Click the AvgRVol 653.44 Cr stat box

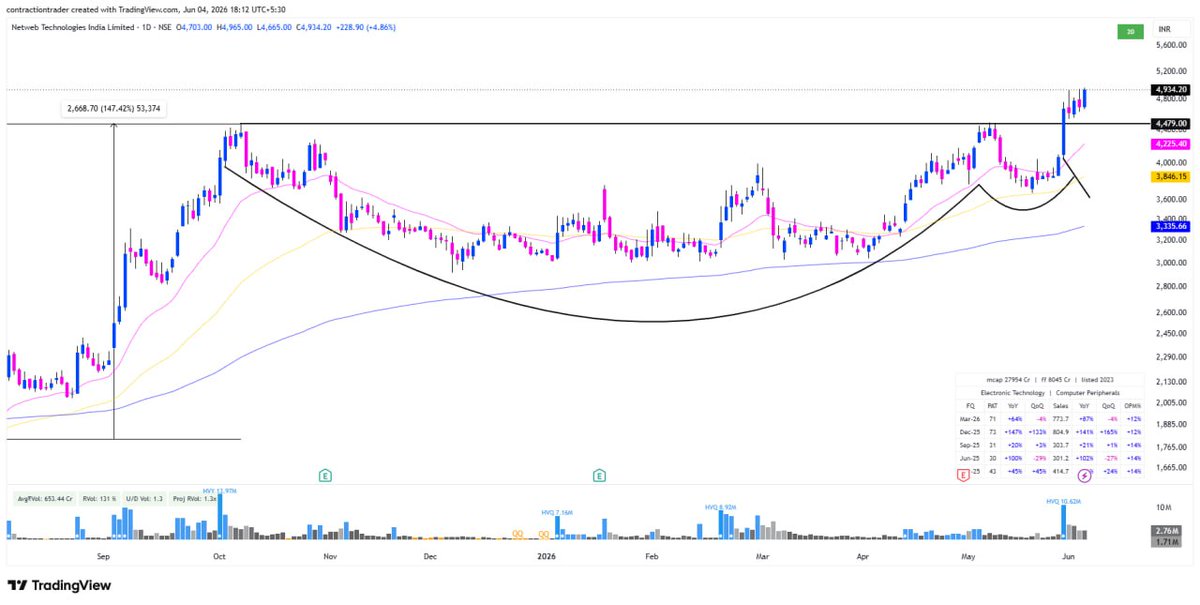47,497
